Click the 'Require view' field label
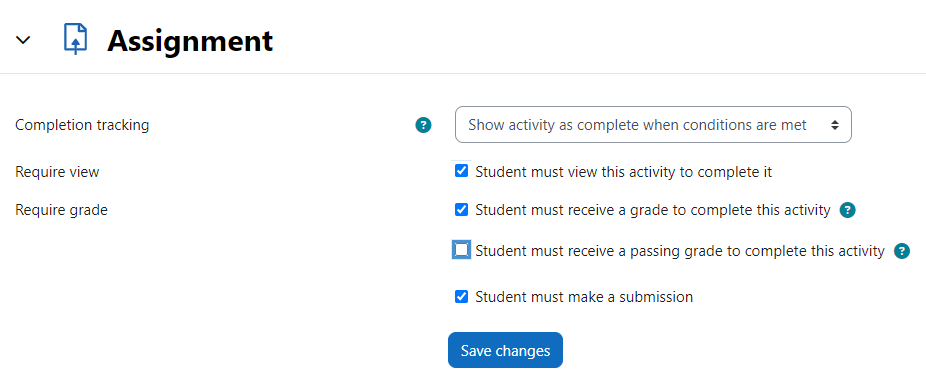Screen dimensions: 926x385 [57, 172]
